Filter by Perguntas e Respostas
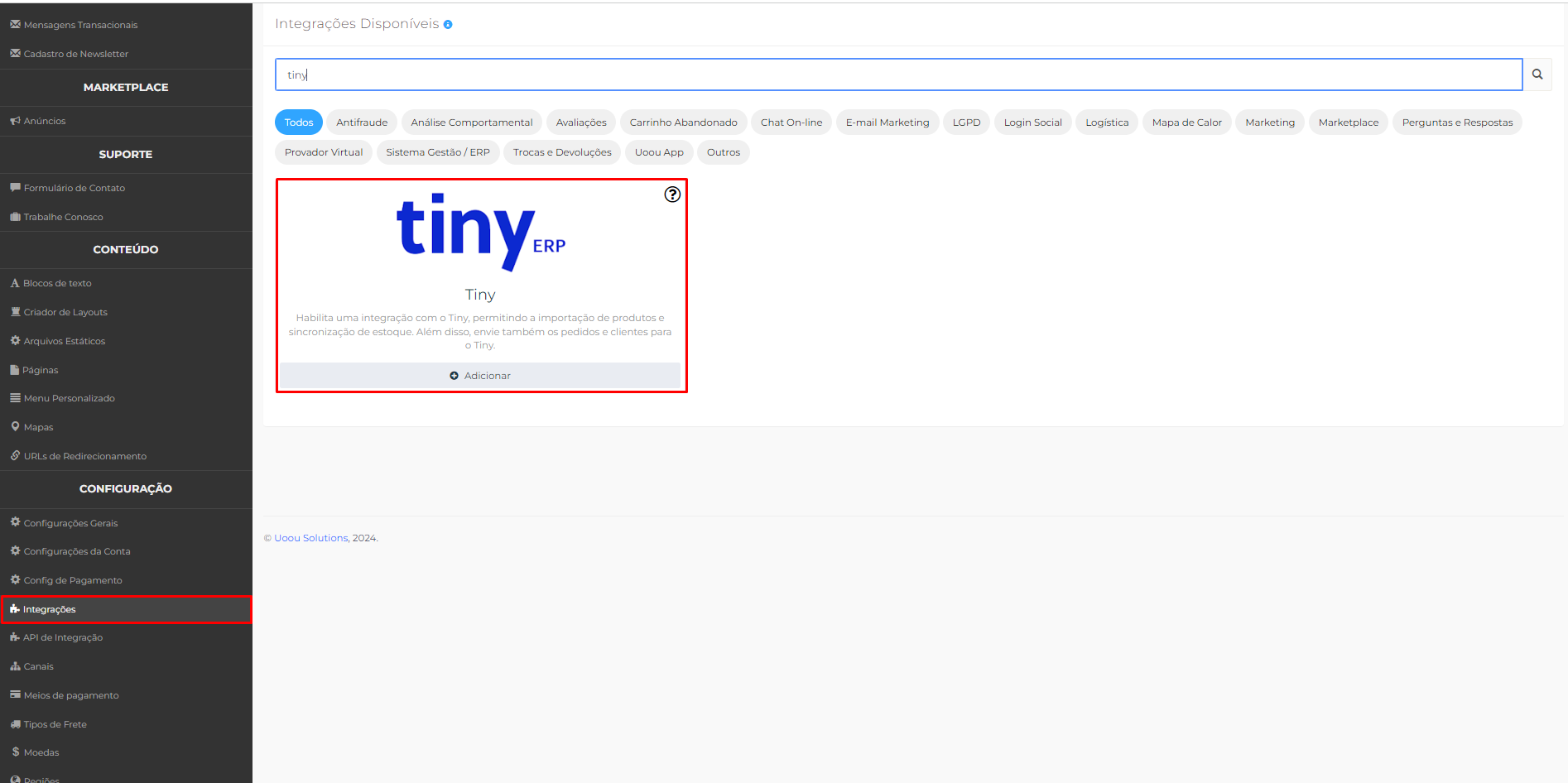The image size is (1568, 783). tap(1457, 122)
